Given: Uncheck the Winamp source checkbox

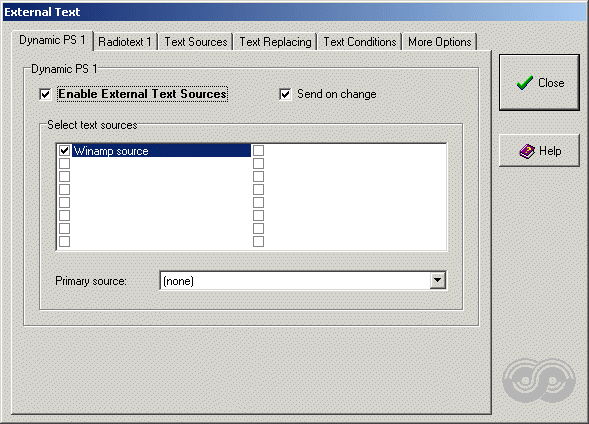Looking at the screenshot, I should 64,151.
